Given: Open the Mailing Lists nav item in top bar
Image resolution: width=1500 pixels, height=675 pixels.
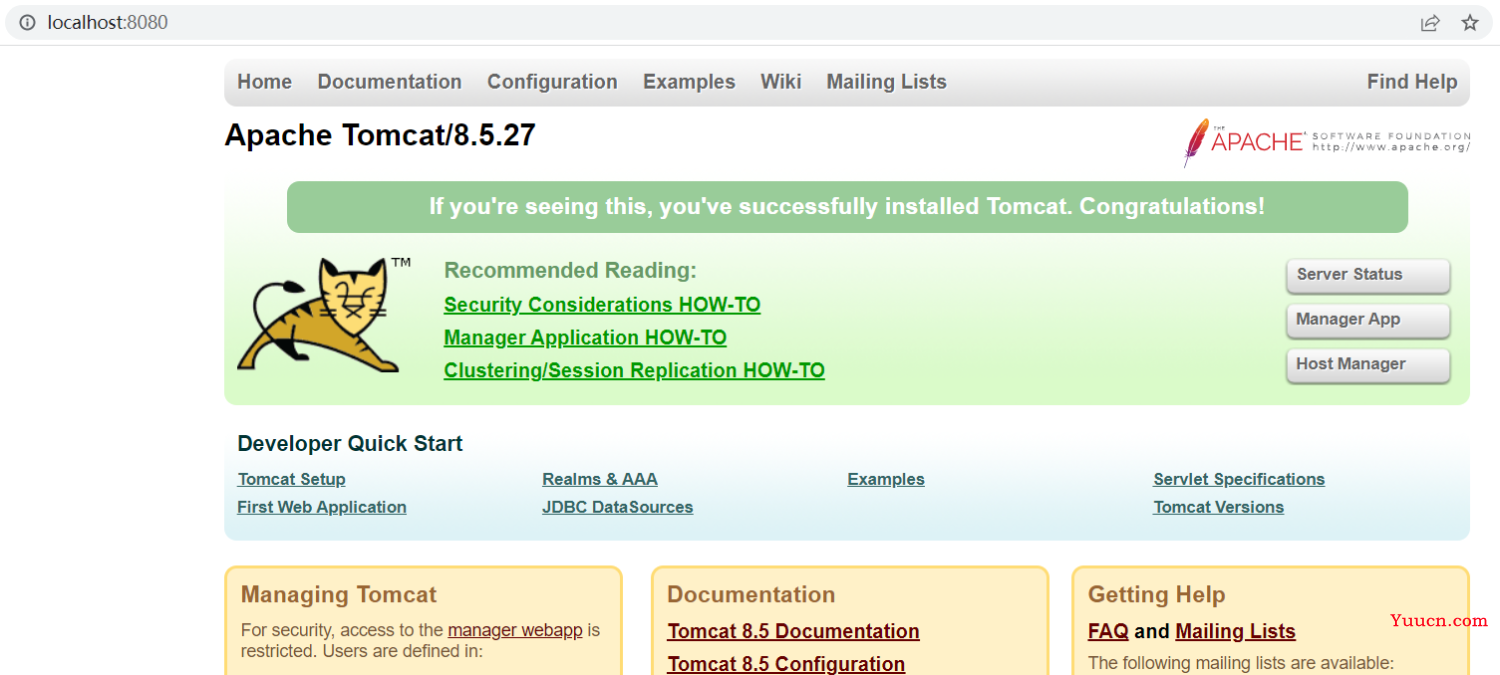Looking at the screenshot, I should (886, 82).
